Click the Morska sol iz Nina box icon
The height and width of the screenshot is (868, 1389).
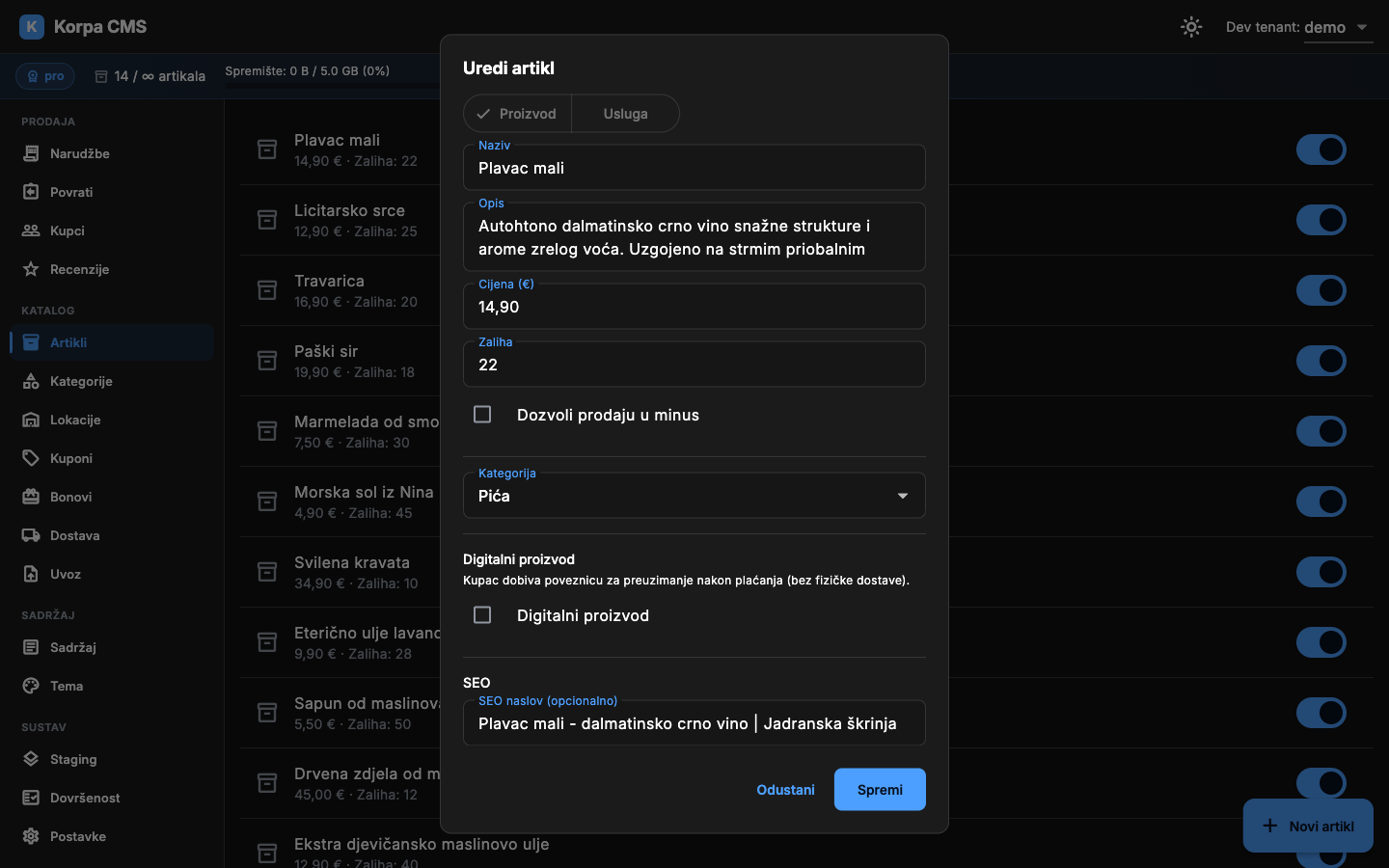(267, 502)
